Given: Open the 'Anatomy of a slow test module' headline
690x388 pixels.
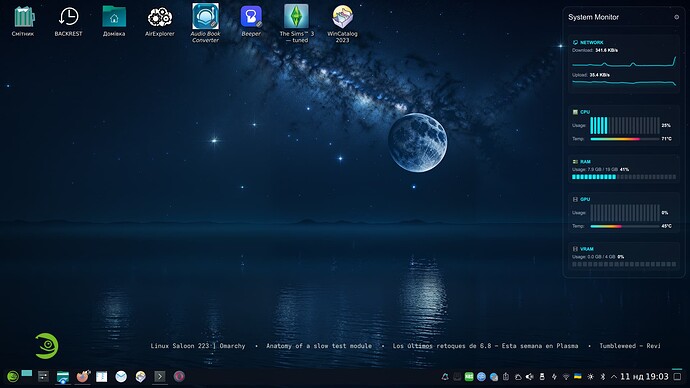Looking at the screenshot, I should tap(319, 346).
